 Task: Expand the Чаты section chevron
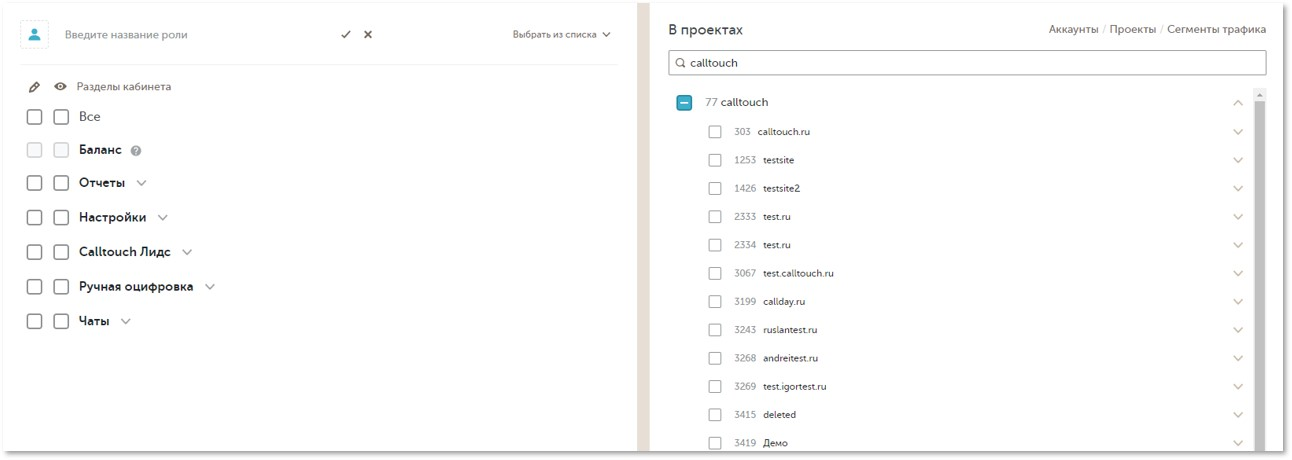coord(126,321)
